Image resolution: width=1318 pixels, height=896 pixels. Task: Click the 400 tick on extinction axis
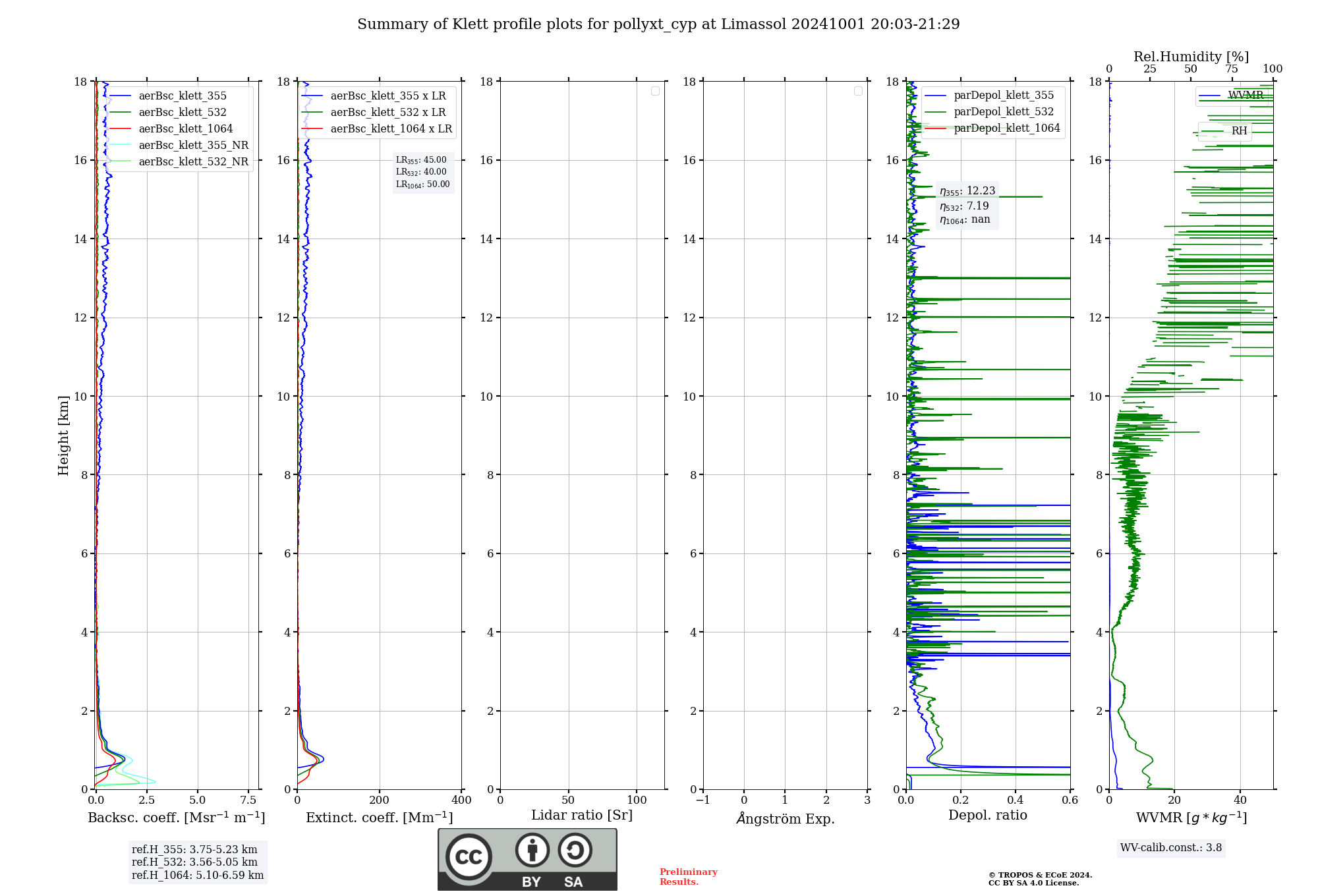point(461,800)
